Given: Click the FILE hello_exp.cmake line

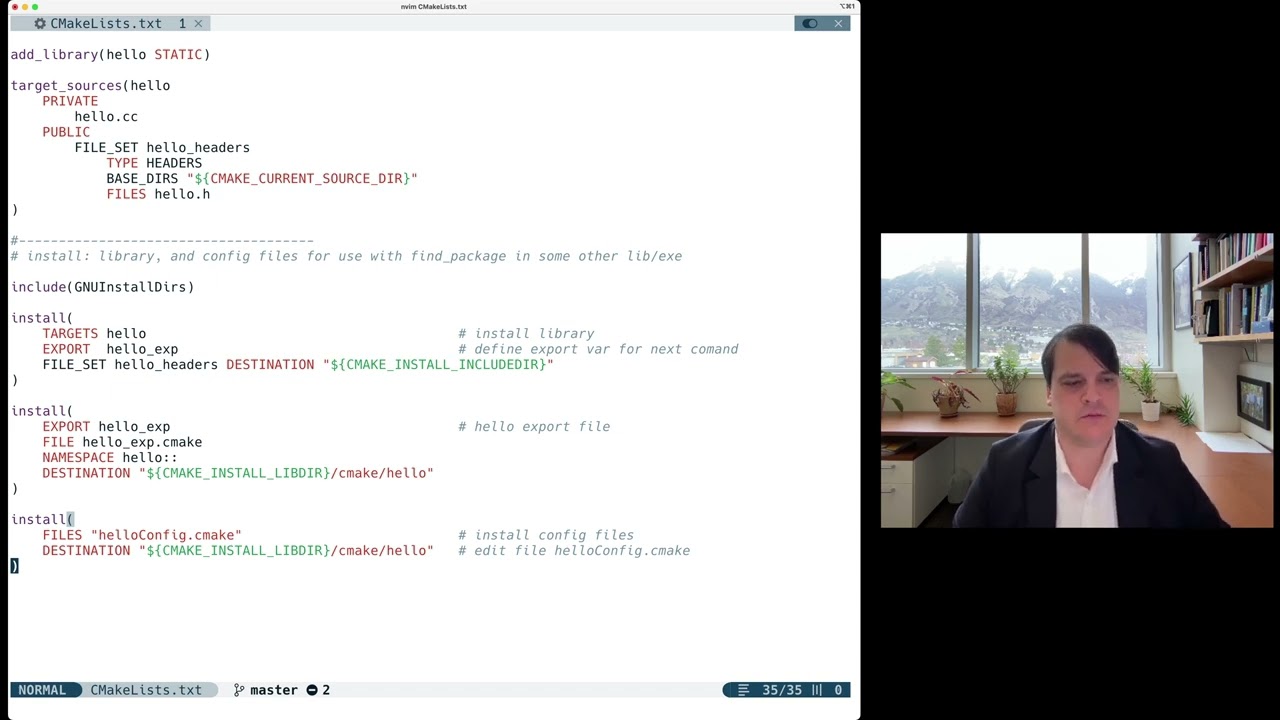Looking at the screenshot, I should (122, 442).
